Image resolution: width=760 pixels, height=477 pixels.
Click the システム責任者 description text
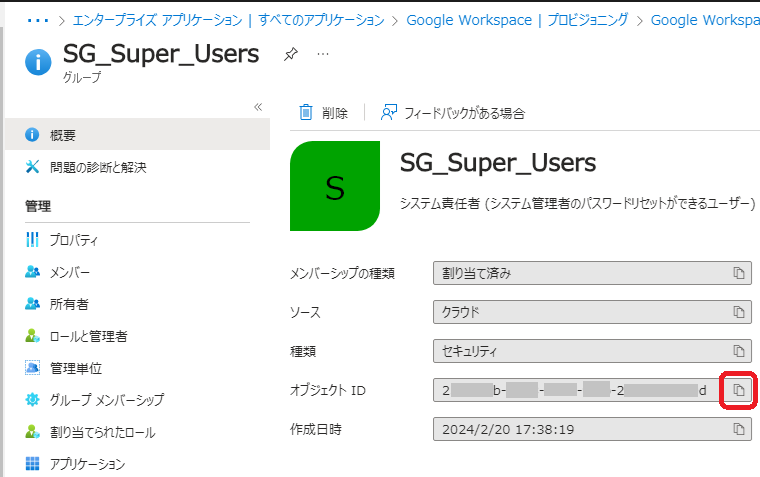[x=577, y=203]
